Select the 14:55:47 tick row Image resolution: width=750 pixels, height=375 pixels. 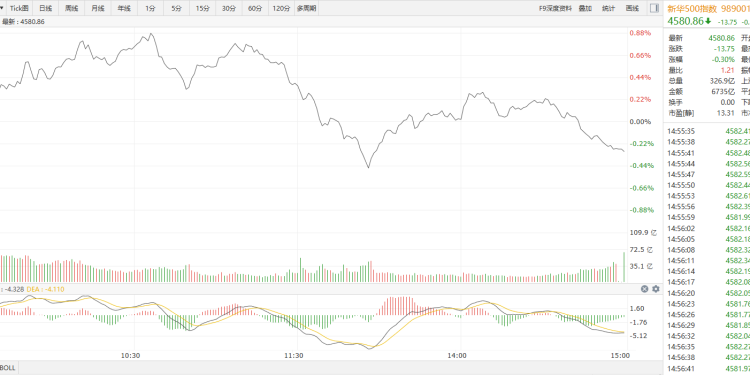coord(709,174)
